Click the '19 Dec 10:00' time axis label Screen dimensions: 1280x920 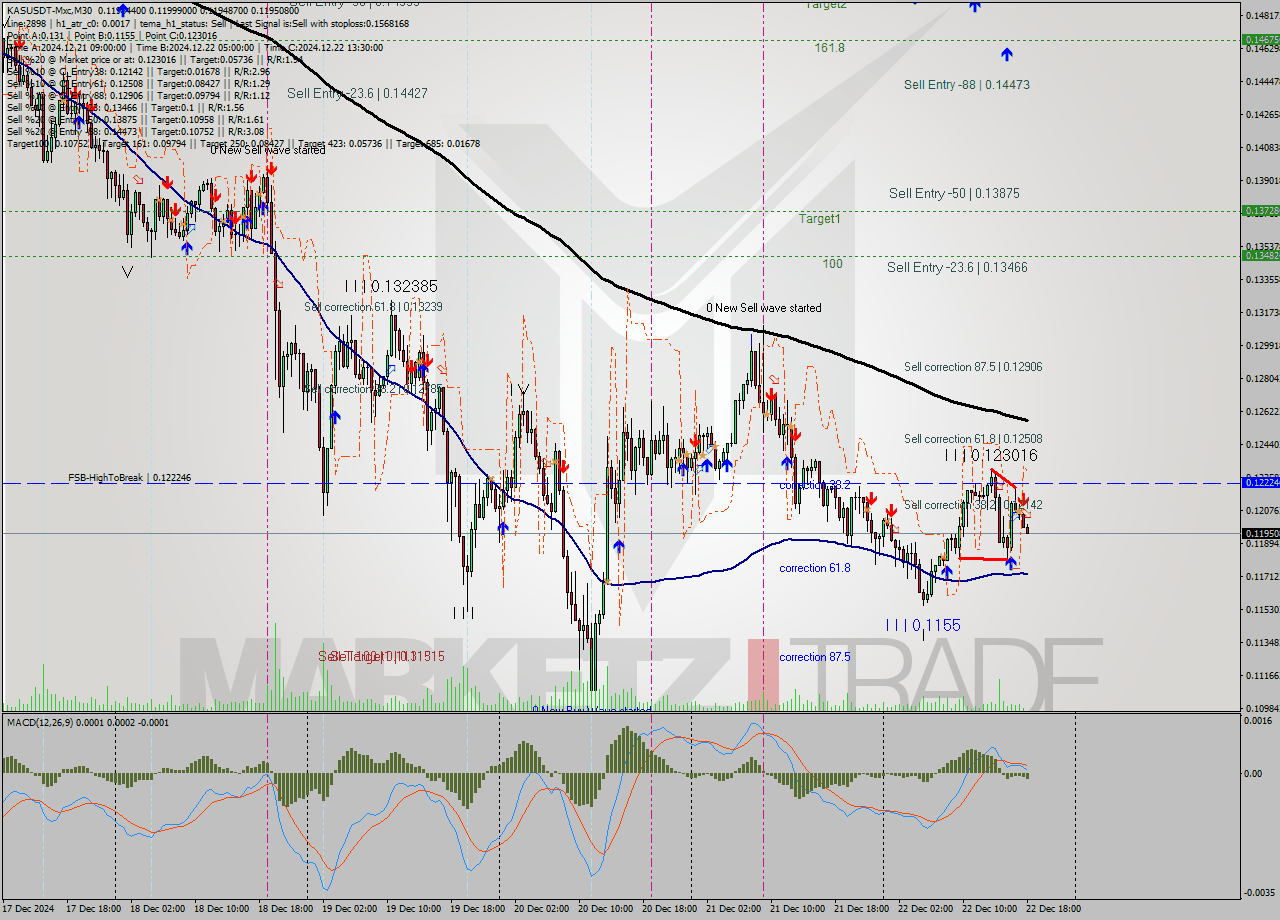point(412,909)
